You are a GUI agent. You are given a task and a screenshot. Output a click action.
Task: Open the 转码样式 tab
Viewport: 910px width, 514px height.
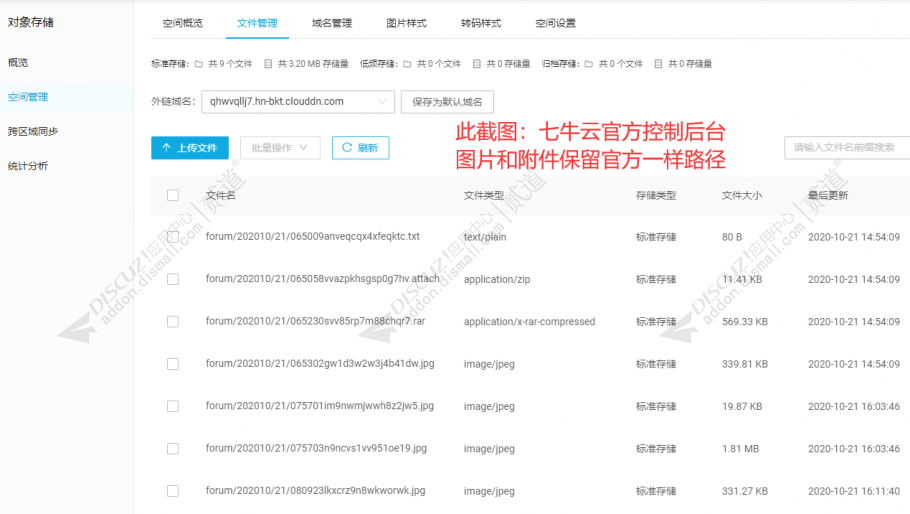(481, 23)
